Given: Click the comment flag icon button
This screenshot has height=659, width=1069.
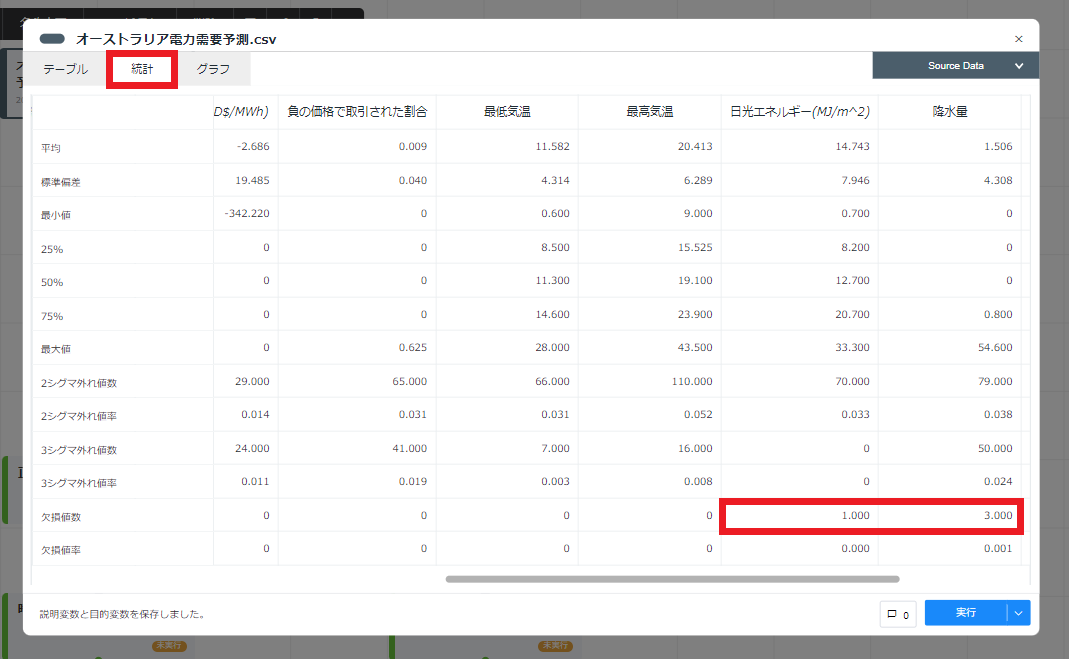Looking at the screenshot, I should 897,613.
